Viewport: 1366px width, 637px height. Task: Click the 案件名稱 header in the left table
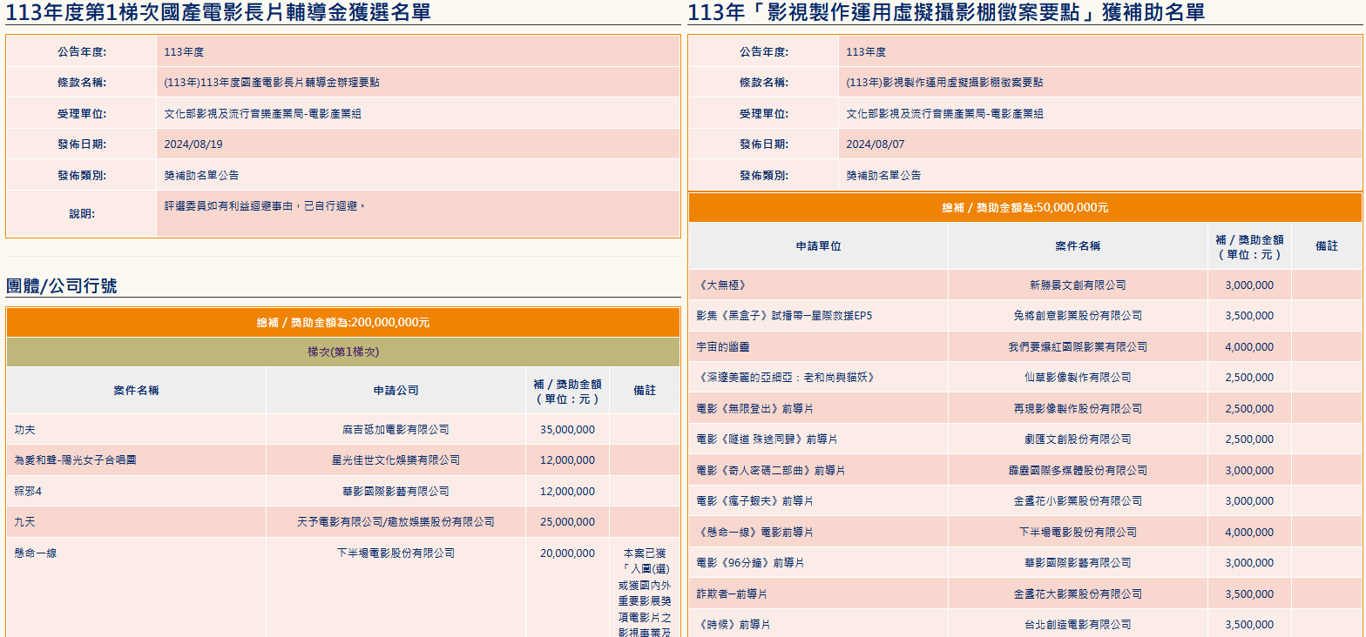tap(136, 391)
